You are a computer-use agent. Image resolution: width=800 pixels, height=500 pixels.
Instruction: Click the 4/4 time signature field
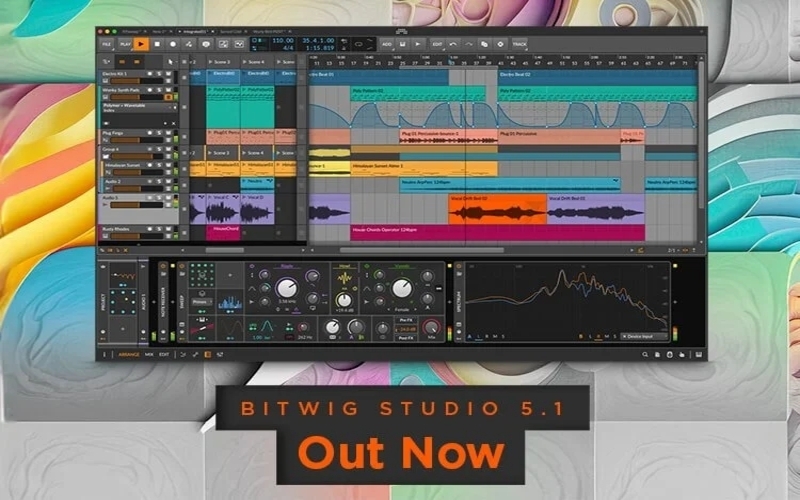coord(288,48)
